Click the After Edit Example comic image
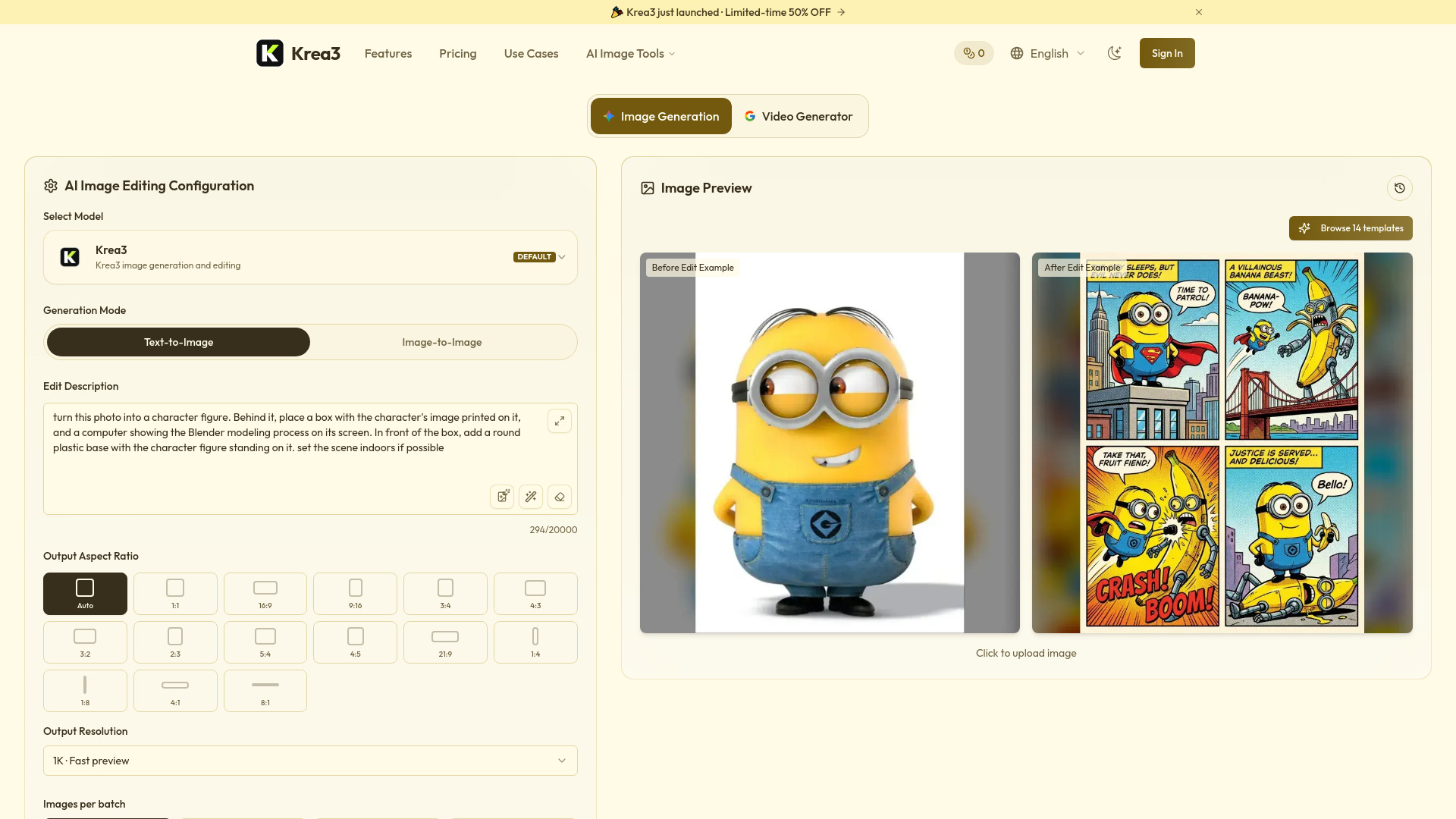The image size is (1456, 819). 1222,443
